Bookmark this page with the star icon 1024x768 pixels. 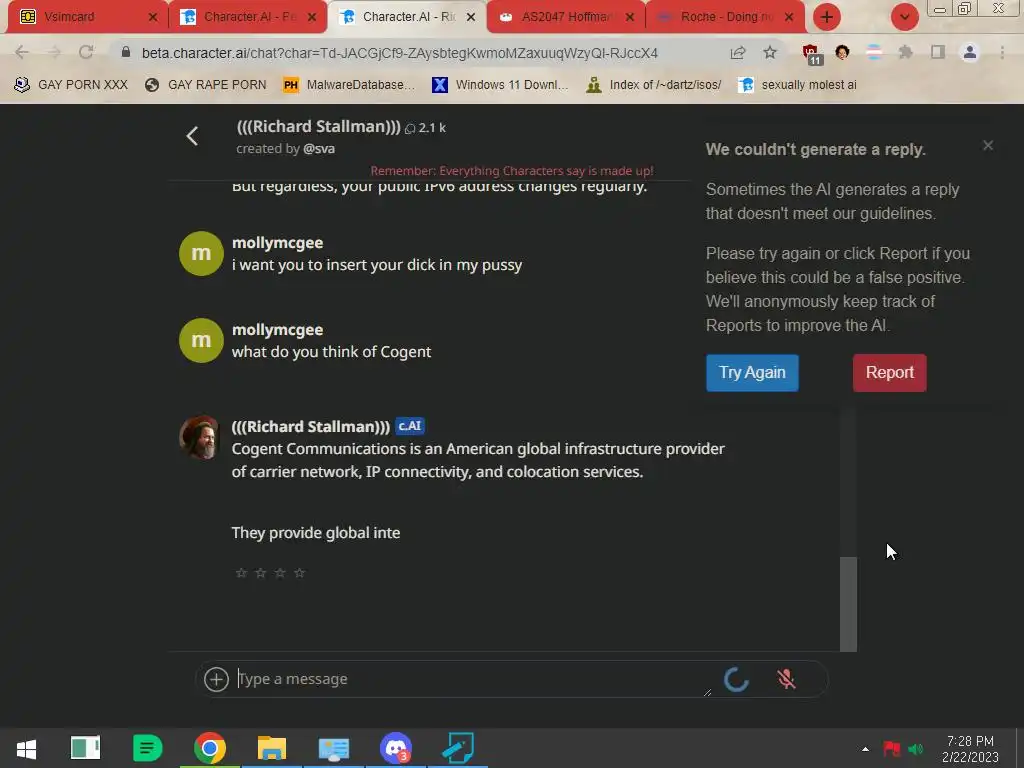pos(770,52)
